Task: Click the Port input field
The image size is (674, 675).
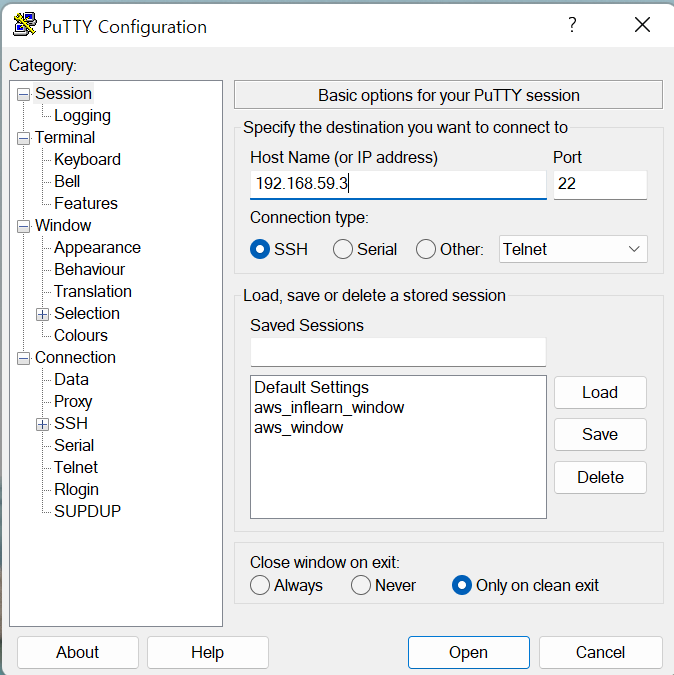Action: [x=600, y=185]
